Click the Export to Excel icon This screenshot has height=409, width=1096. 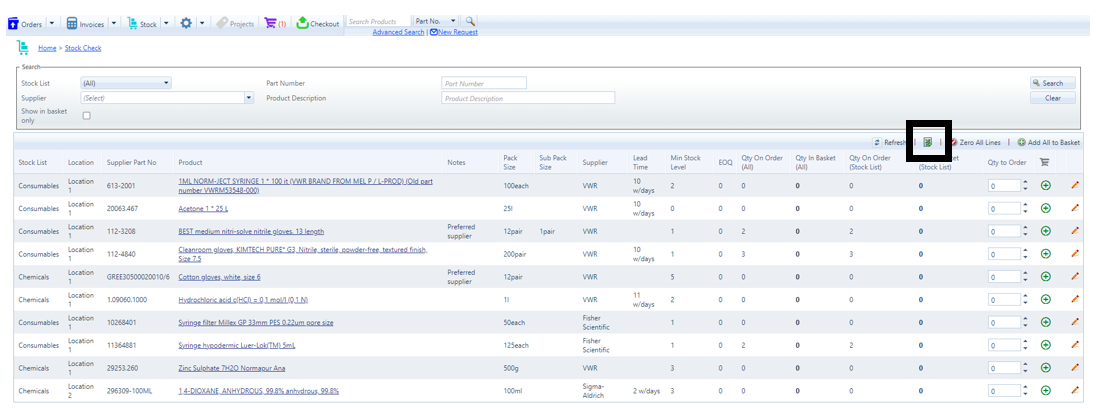(x=928, y=142)
